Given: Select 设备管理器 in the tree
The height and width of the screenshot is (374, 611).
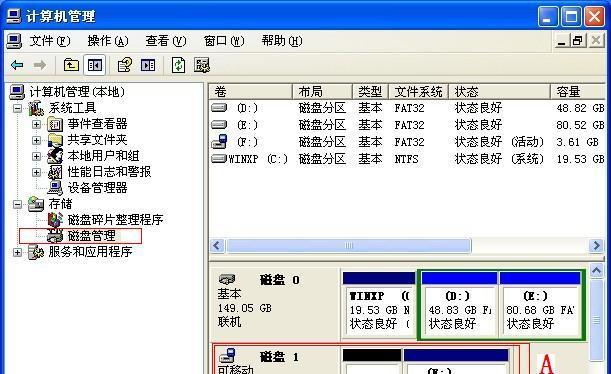Looking at the screenshot, I should click(97, 188).
